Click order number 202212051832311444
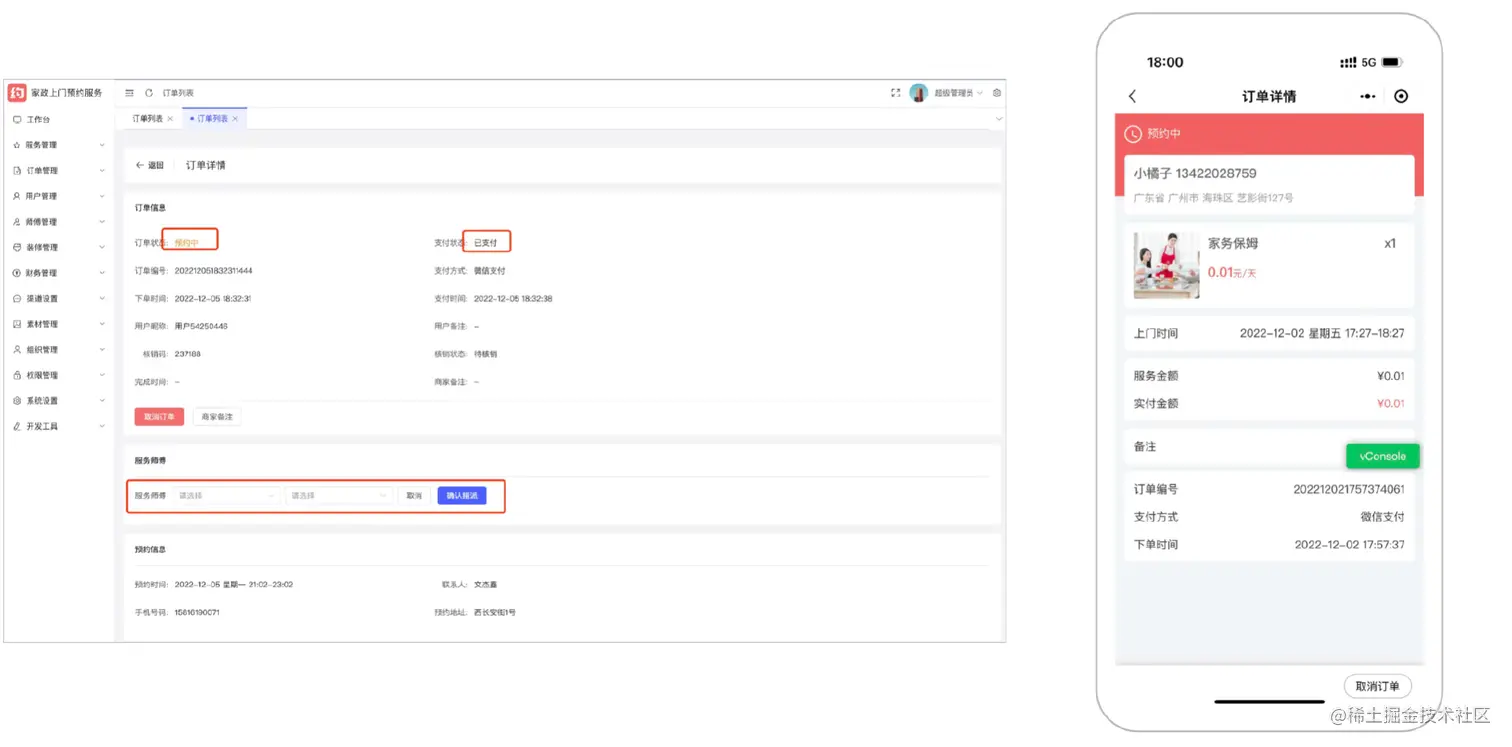This screenshot has height=747, width=1512. coord(213,271)
